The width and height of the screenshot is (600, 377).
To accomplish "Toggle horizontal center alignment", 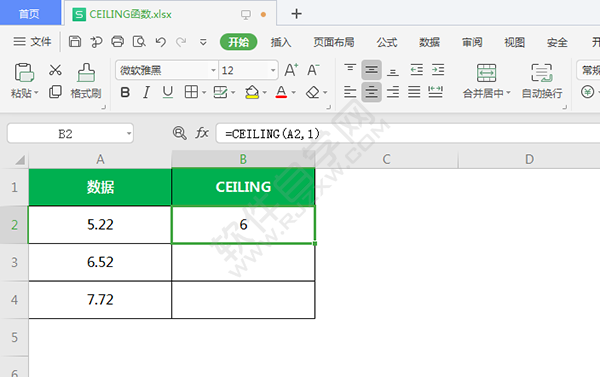I will coord(371,92).
